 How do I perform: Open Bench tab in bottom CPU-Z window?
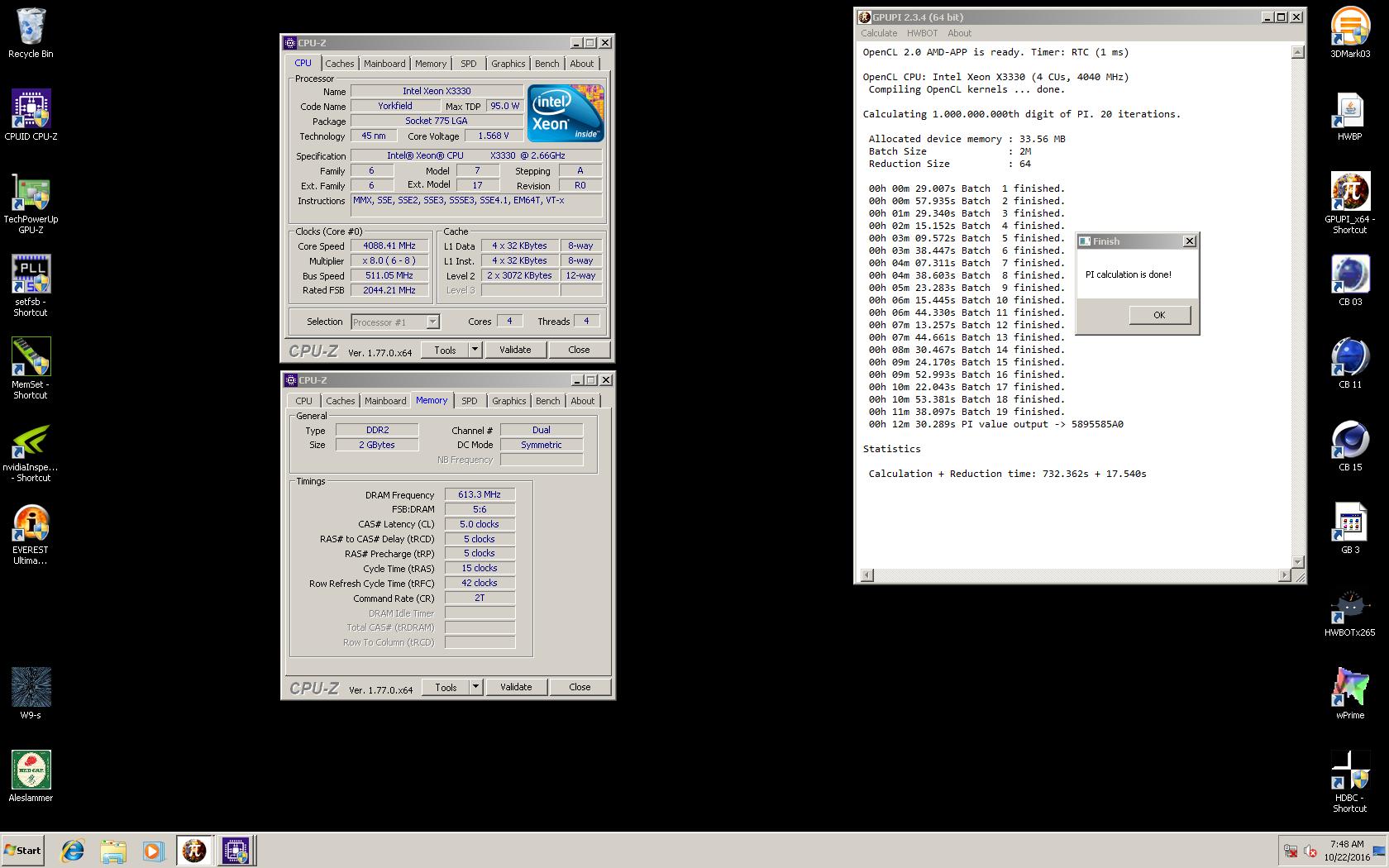click(547, 401)
